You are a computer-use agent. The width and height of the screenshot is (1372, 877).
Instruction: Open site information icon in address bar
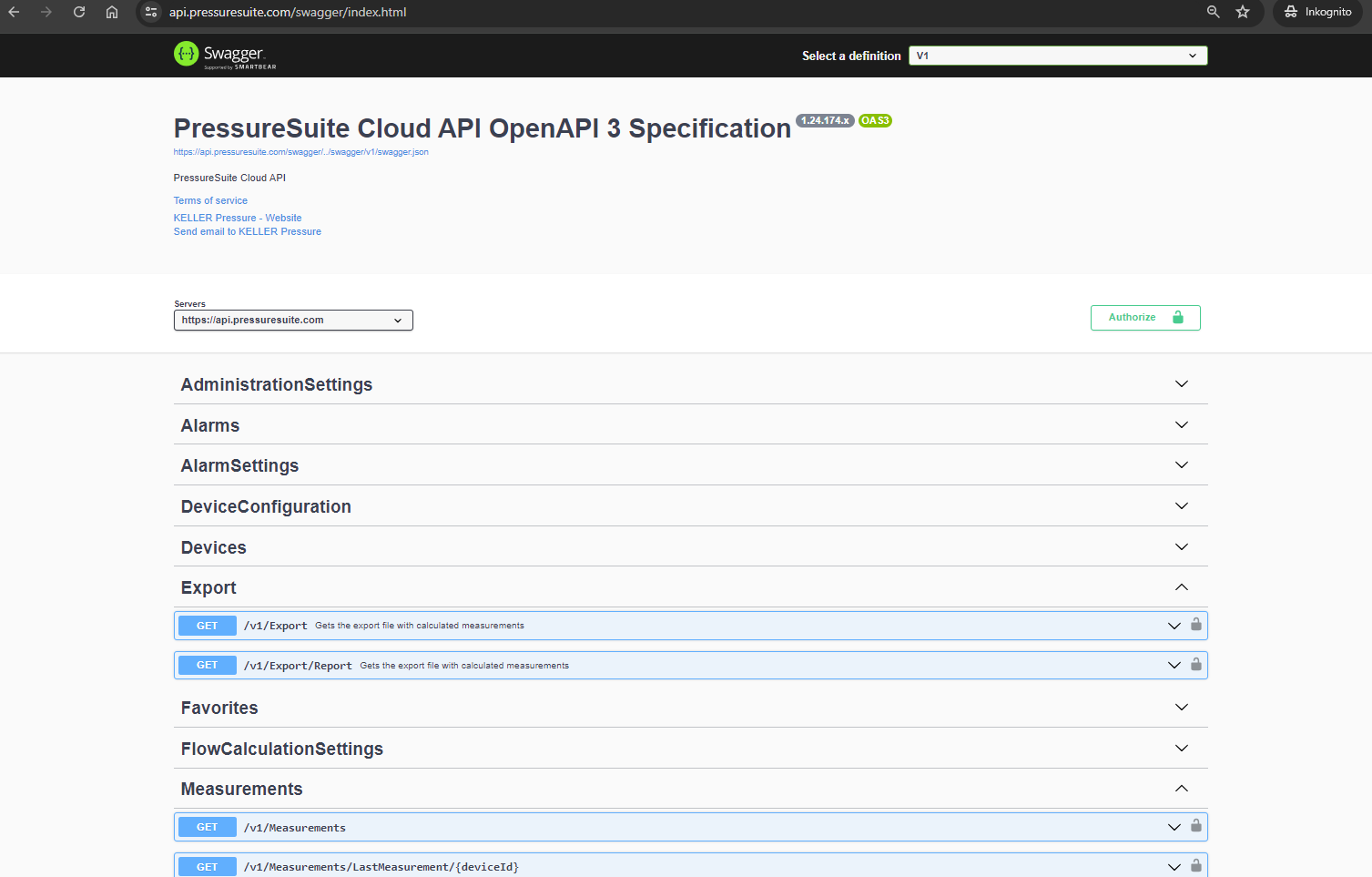(x=151, y=12)
